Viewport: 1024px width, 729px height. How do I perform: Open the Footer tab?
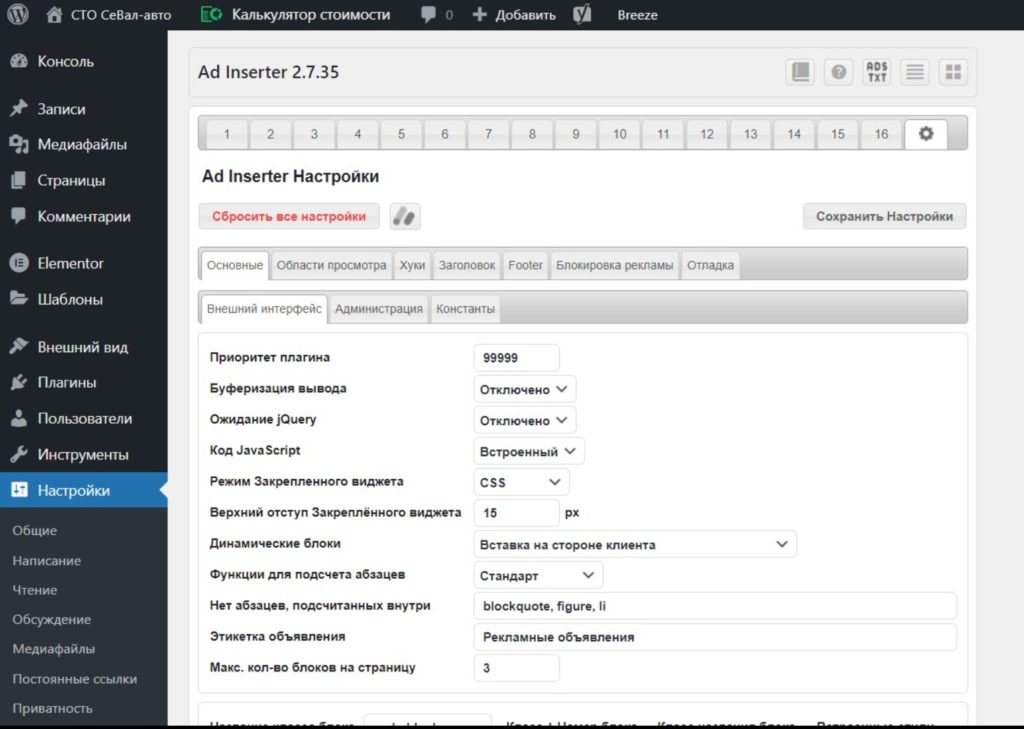[x=526, y=265]
